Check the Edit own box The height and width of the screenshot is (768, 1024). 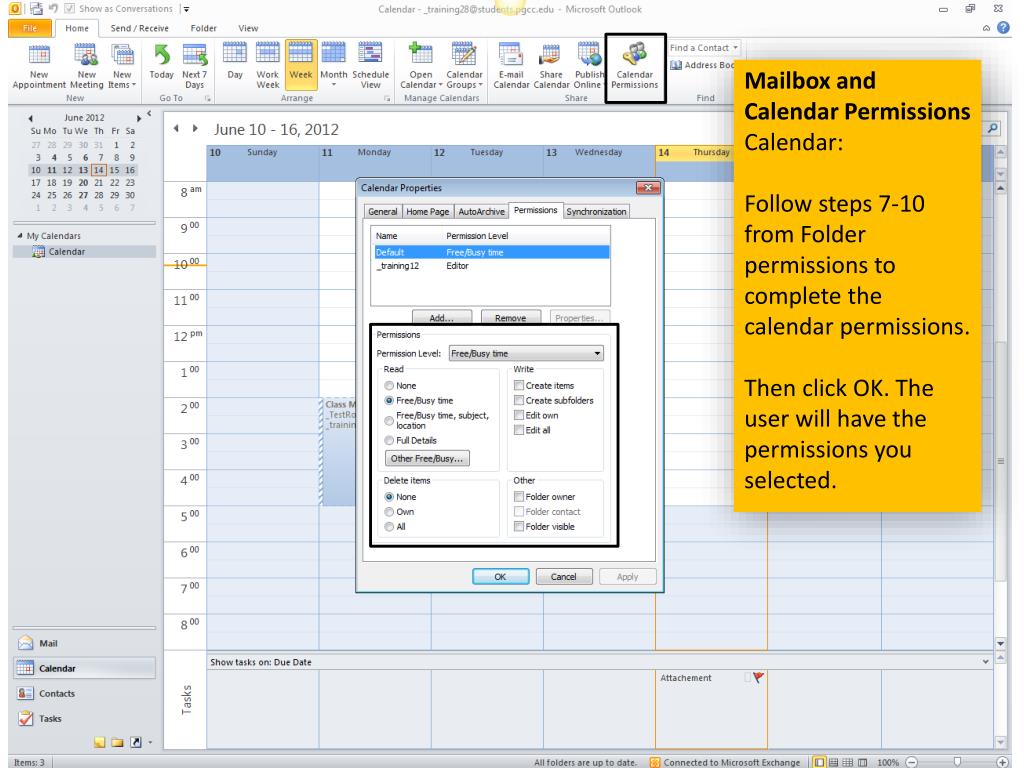[519, 415]
